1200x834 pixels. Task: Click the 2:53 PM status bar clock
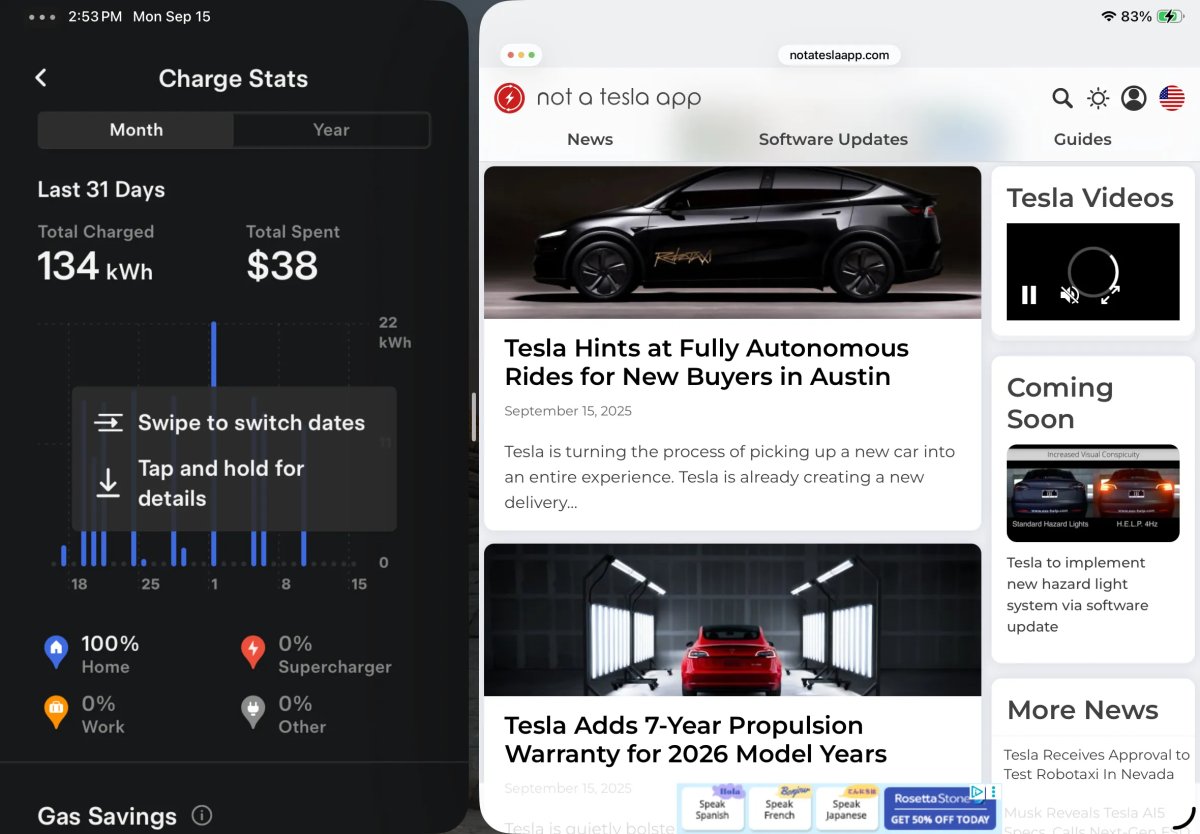pos(96,17)
